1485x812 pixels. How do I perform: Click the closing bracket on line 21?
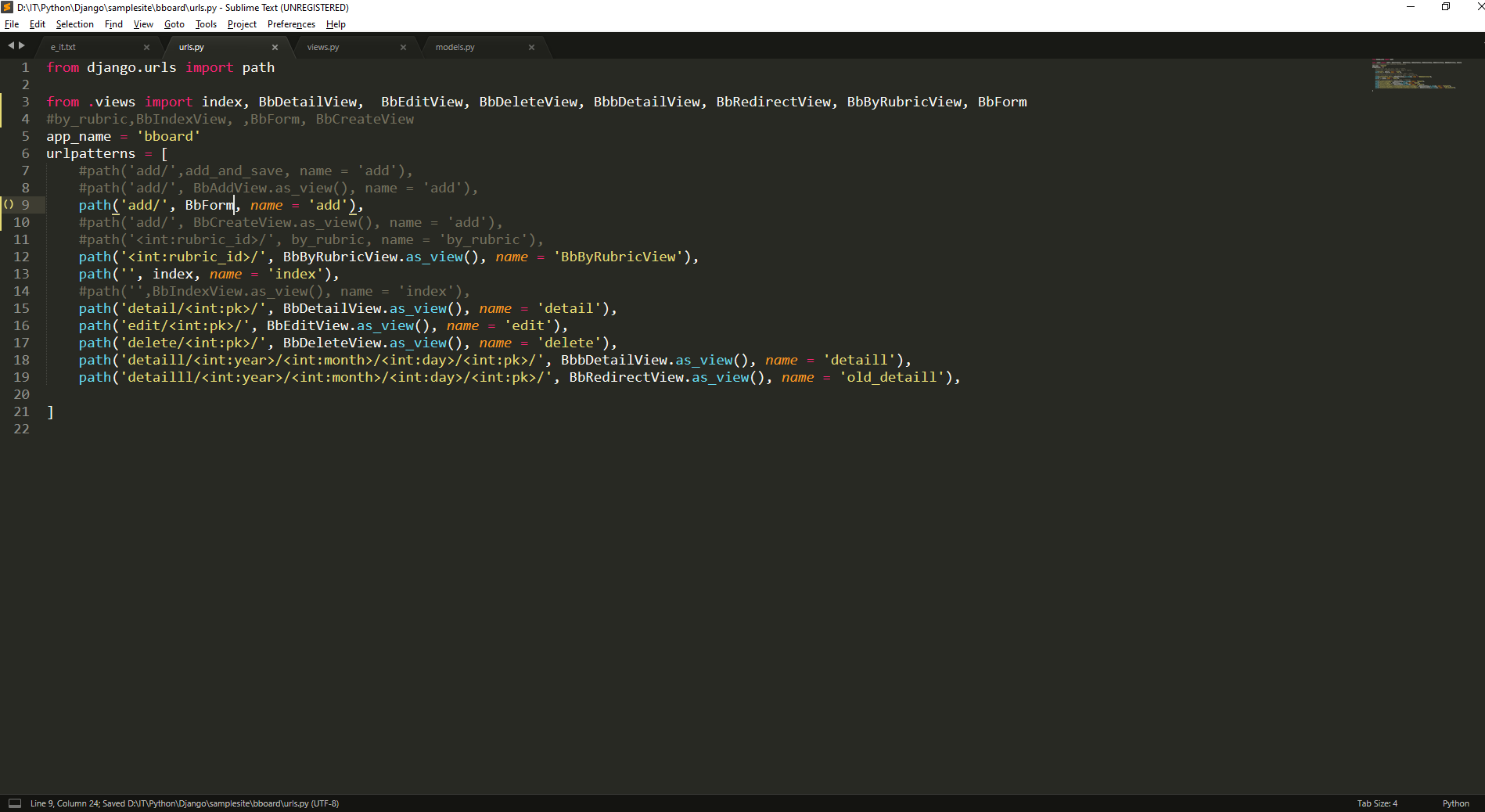pos(50,411)
